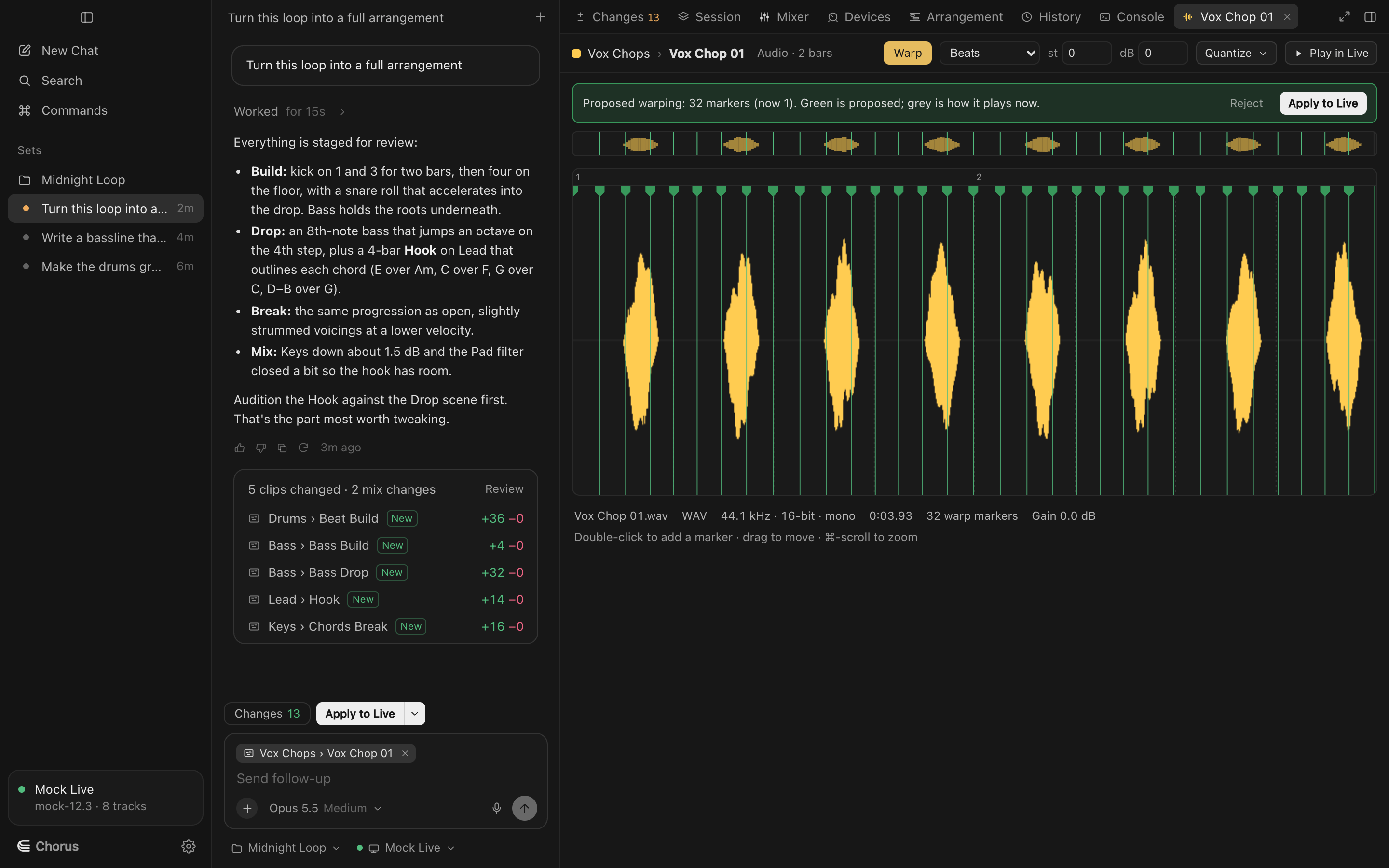The image size is (1389, 868).
Task: Regenerate the response
Action: coord(304,448)
